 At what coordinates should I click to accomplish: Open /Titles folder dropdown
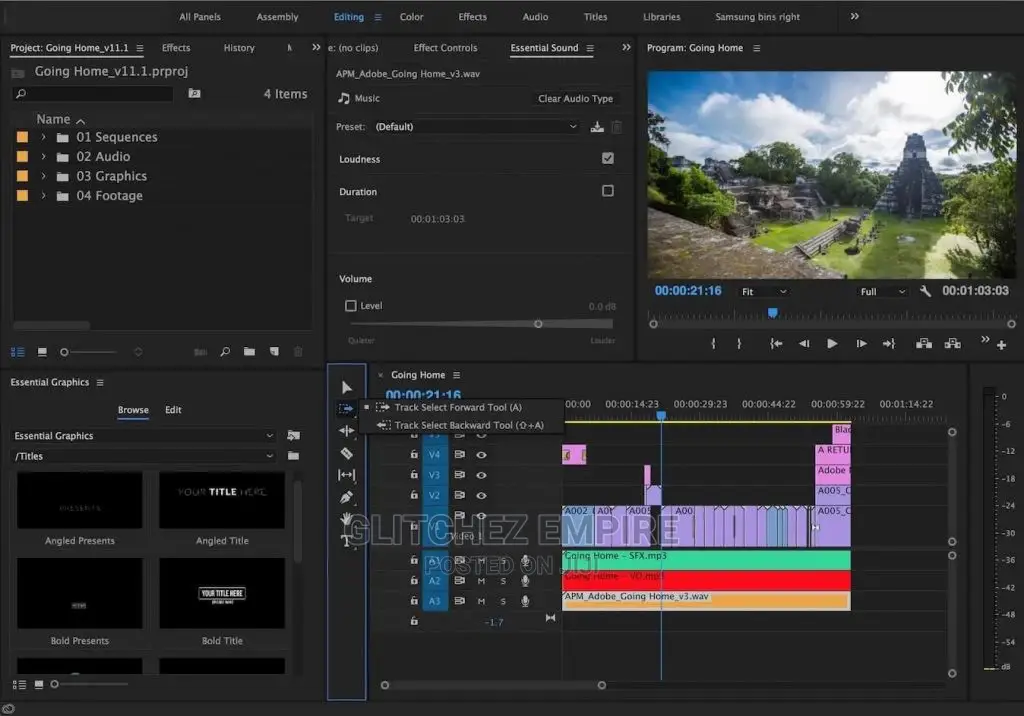[x=144, y=456]
